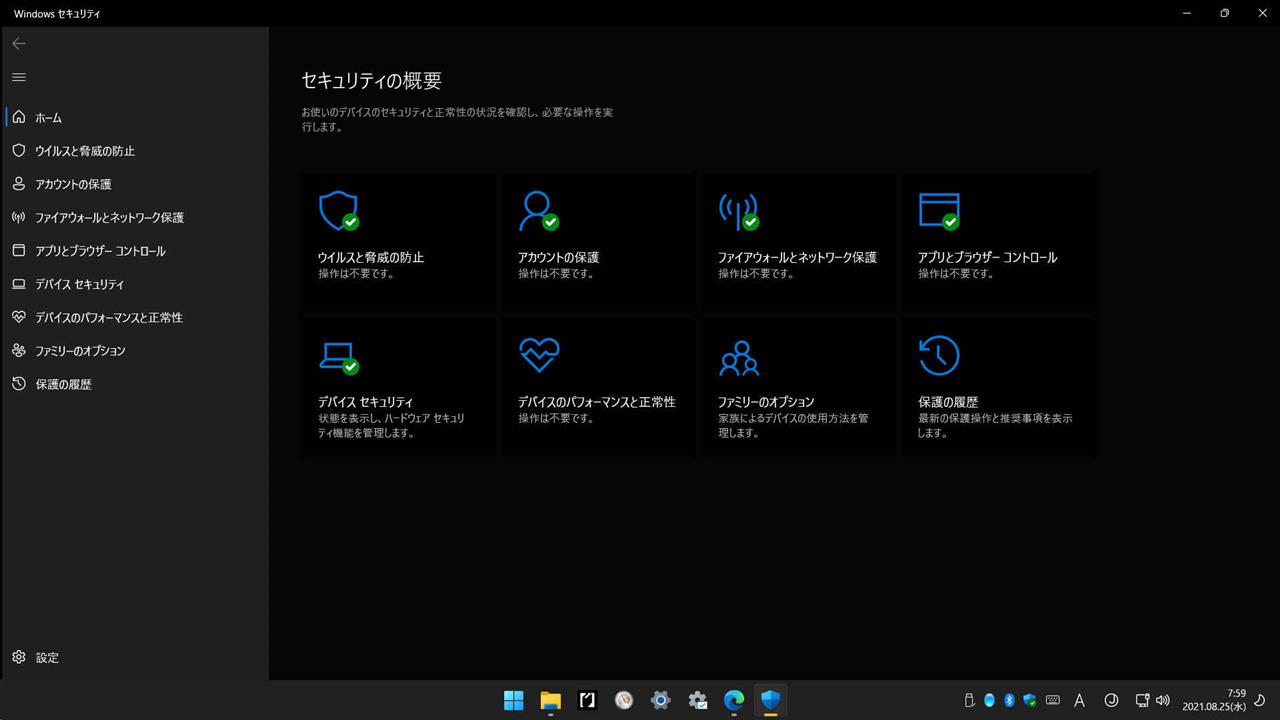This screenshot has height=720, width=1280.
Task: Open quick settings via the volume icon
Action: click(x=1162, y=700)
